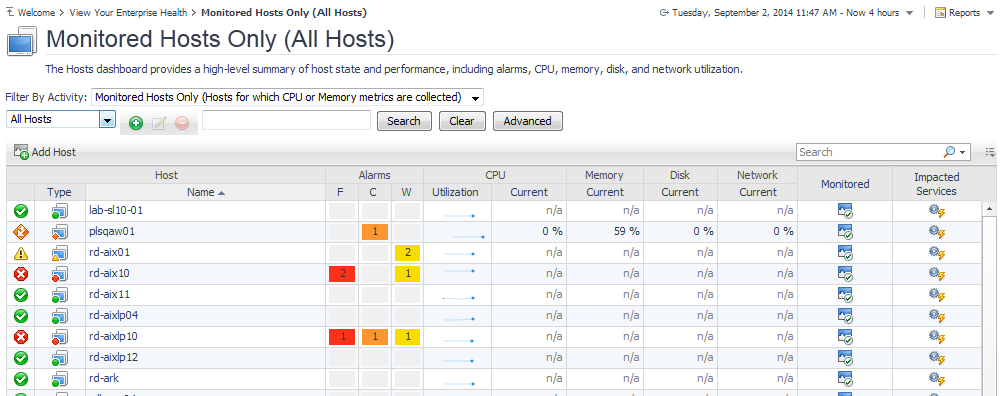Screen dimensions: 1002x396
Task: Click Impacted Services icon for rd-aix01
Action: 937,253
